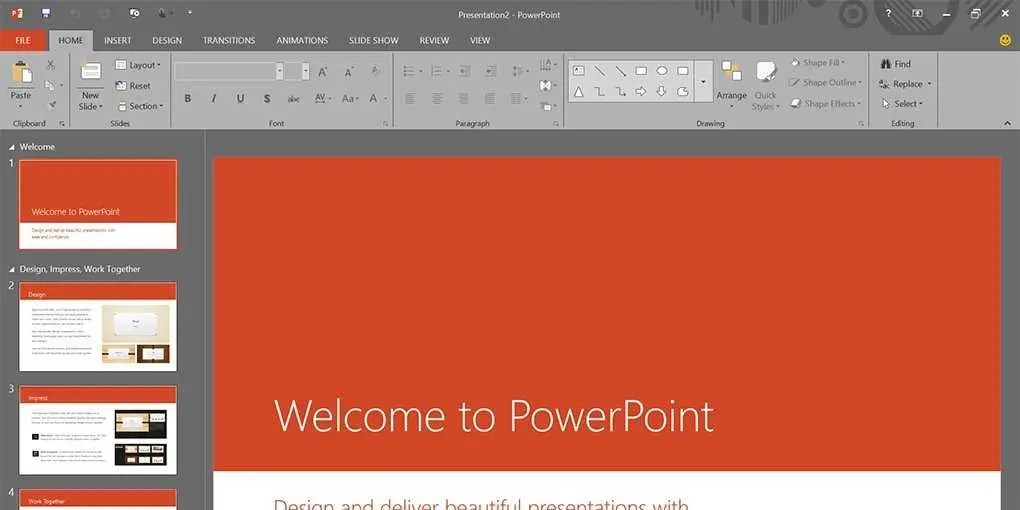Image resolution: width=1020 pixels, height=510 pixels.
Task: Select the Isosceles Triangle shape
Action: pyautogui.click(x=578, y=92)
